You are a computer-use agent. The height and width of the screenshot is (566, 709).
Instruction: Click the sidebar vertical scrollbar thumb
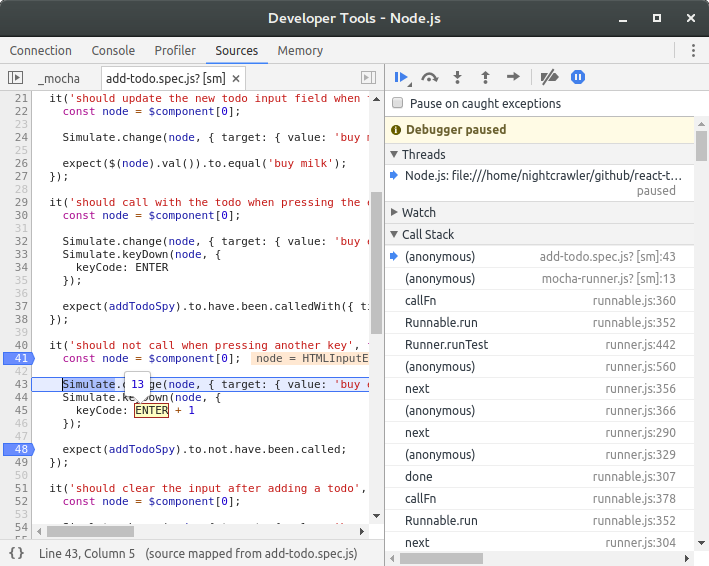tap(701, 146)
